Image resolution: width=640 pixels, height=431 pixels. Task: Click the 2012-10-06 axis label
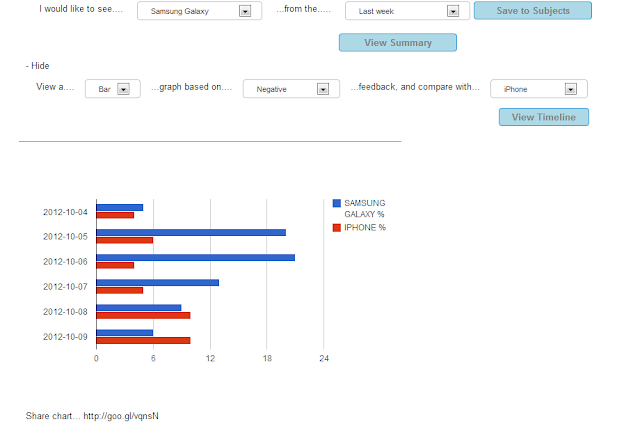coord(65,262)
